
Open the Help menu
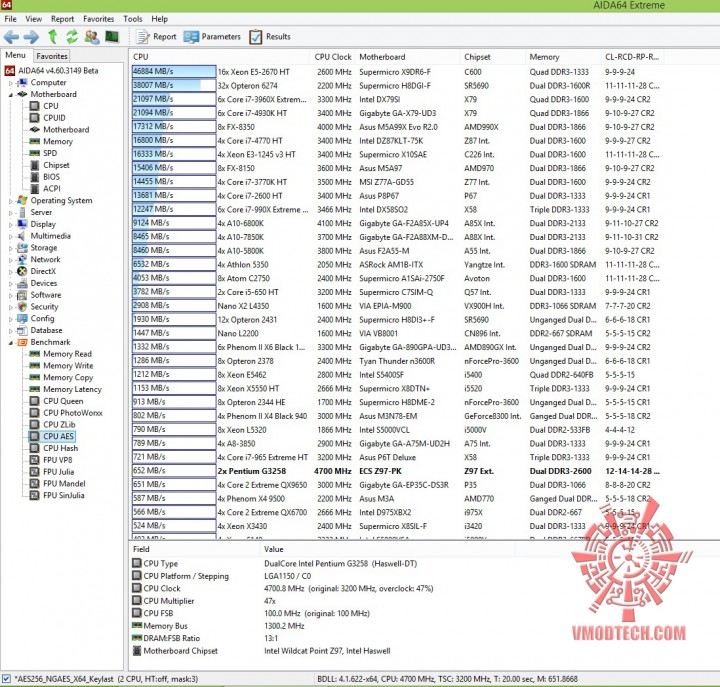(x=159, y=19)
